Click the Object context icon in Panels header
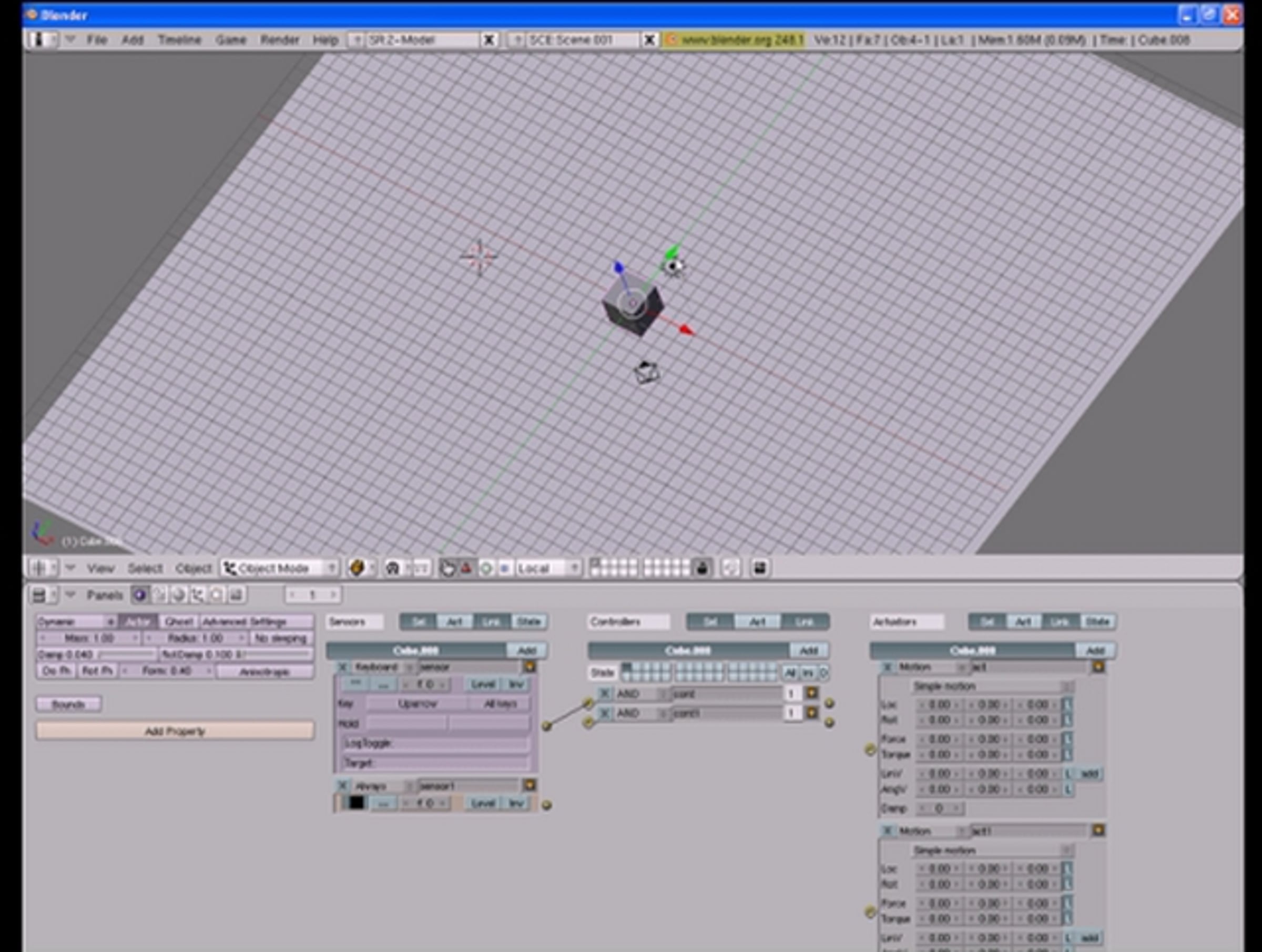The image size is (1262, 952). click(197, 596)
